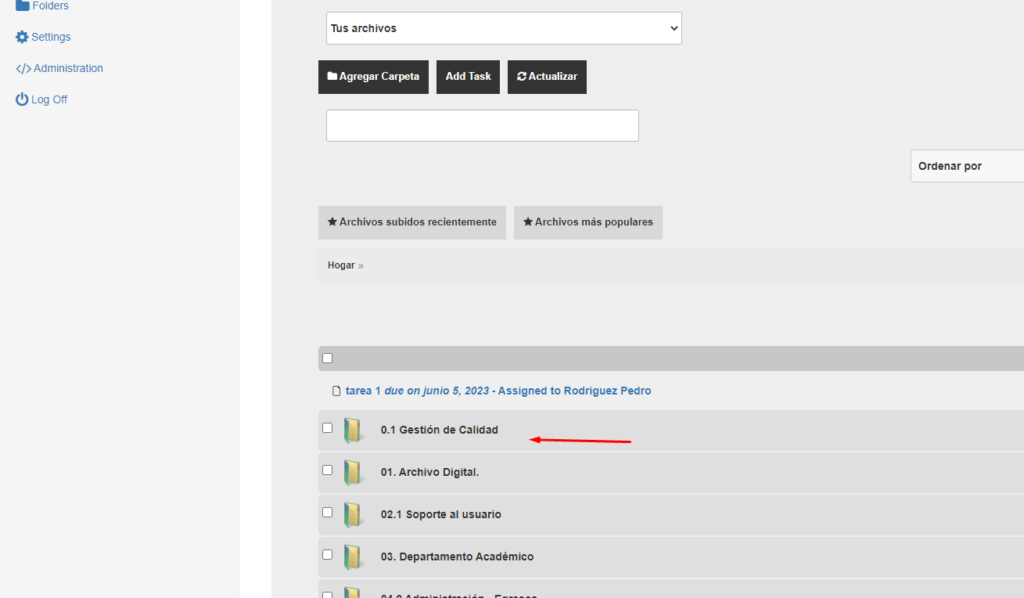Tick the checkbox for 02.1 Soporte al usuario
Image resolution: width=1024 pixels, height=598 pixels.
click(x=328, y=512)
